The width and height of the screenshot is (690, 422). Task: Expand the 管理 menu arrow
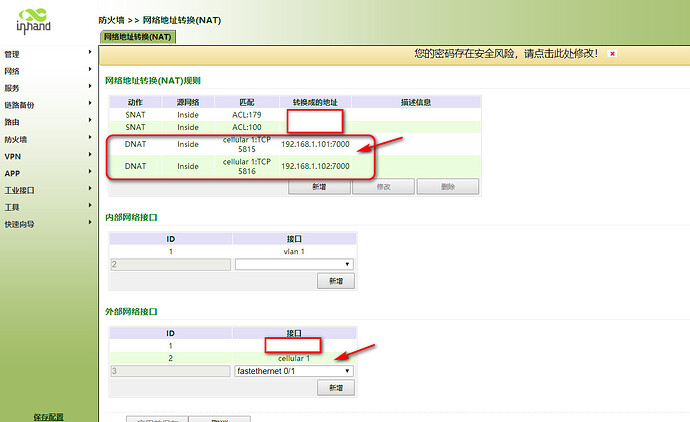pyautogui.click(x=90, y=54)
